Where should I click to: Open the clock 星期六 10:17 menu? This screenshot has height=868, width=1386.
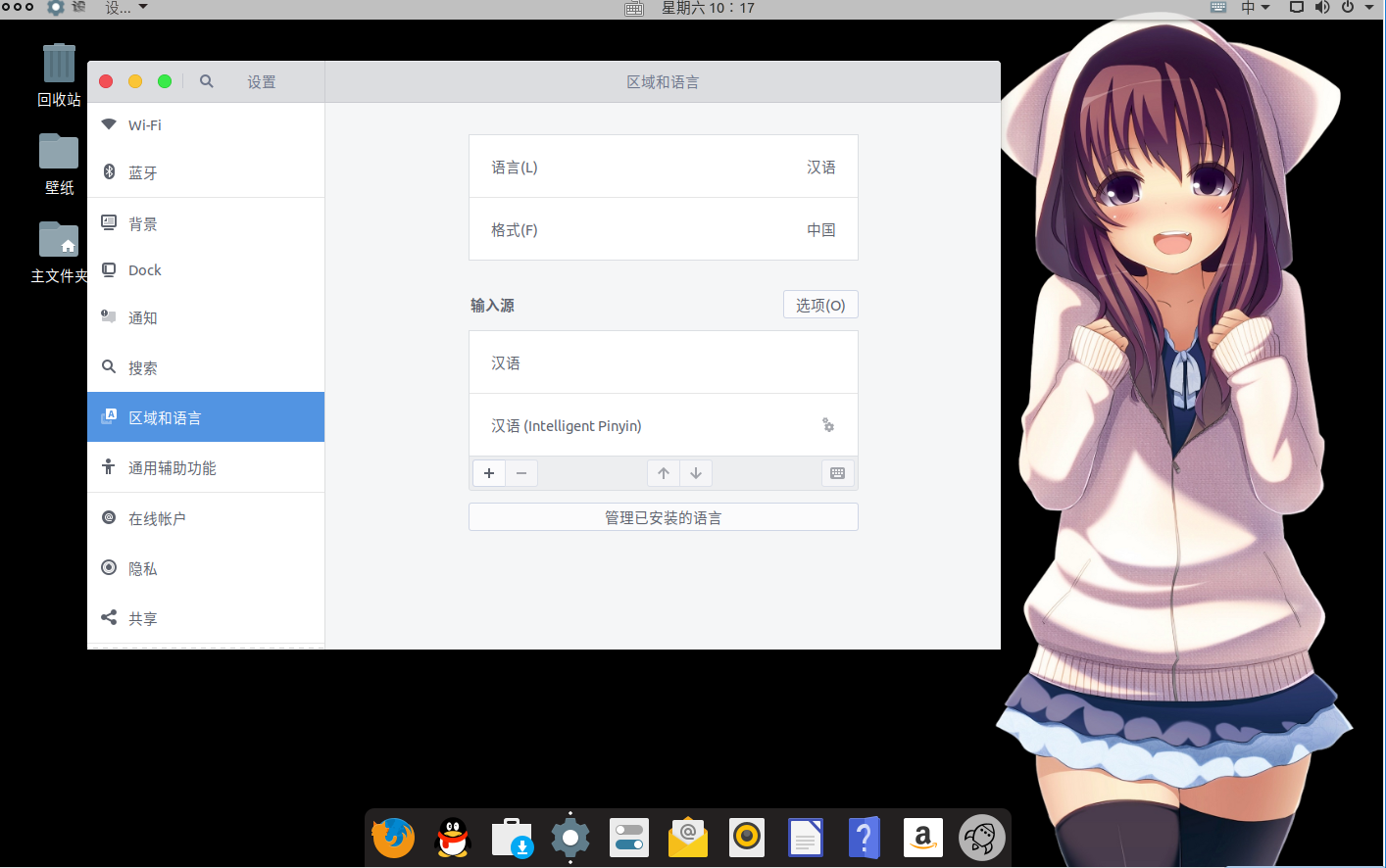(708, 8)
